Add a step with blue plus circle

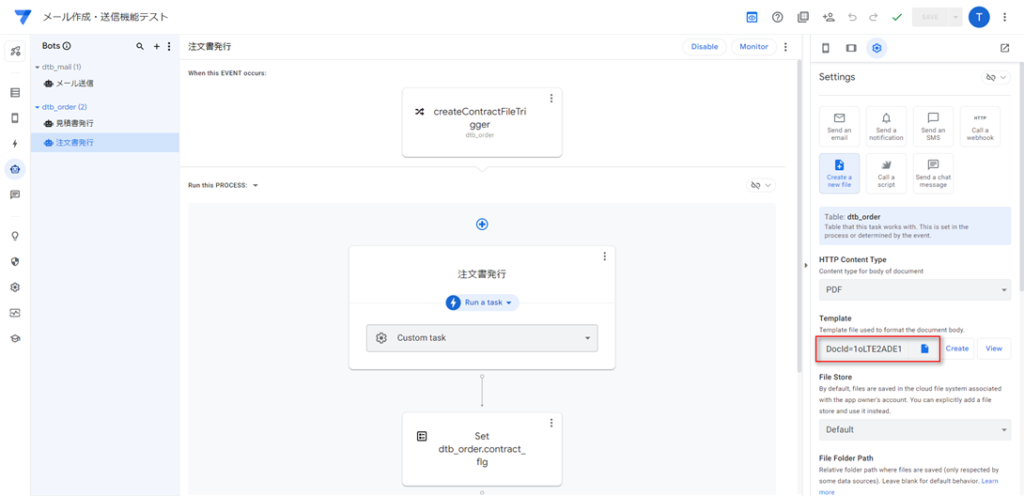482,225
